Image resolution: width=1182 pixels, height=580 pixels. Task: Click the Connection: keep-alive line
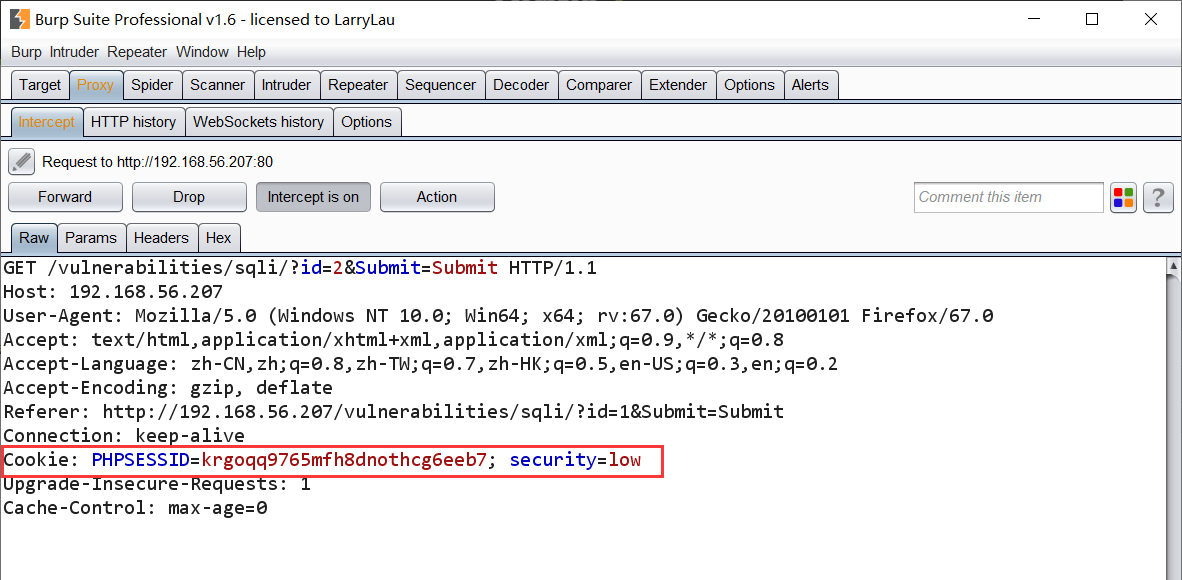click(124, 436)
